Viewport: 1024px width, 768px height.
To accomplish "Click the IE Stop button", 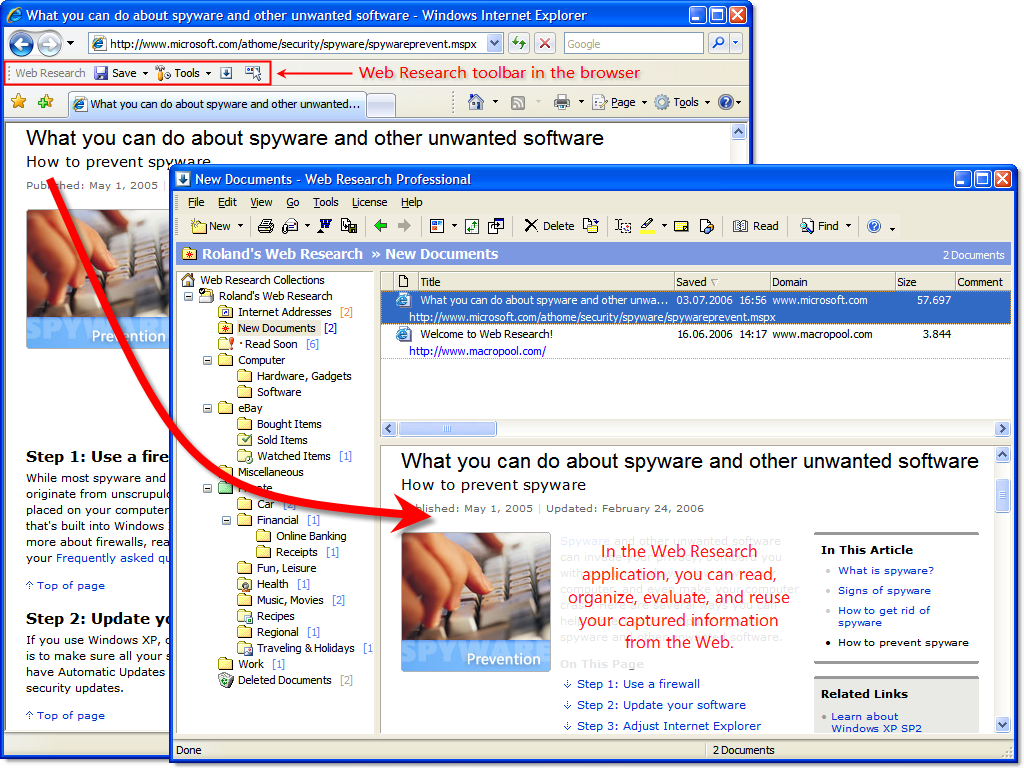I will [x=545, y=44].
